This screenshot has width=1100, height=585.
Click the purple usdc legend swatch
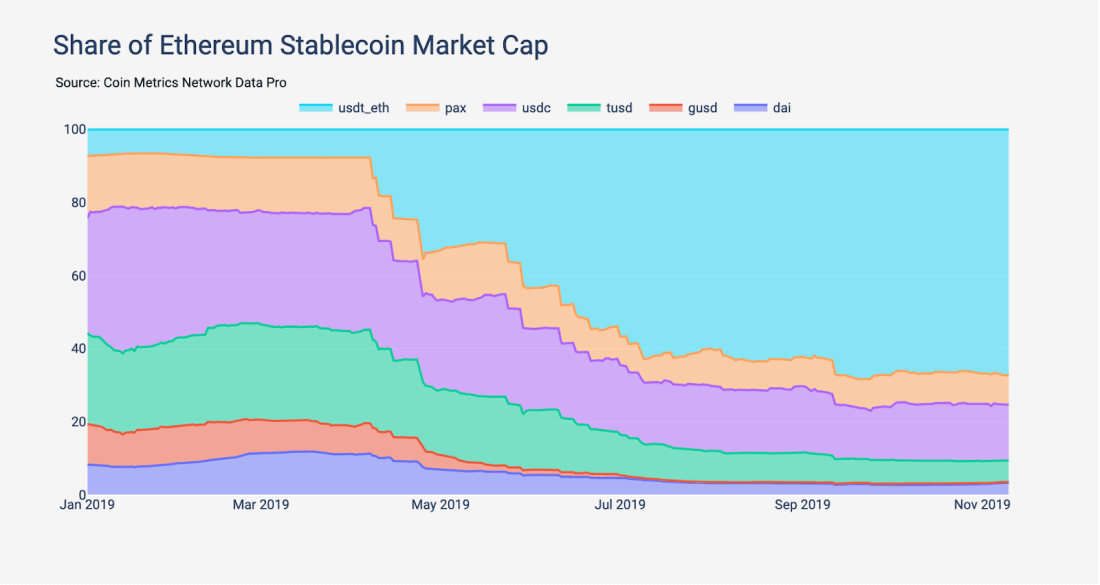(499, 108)
